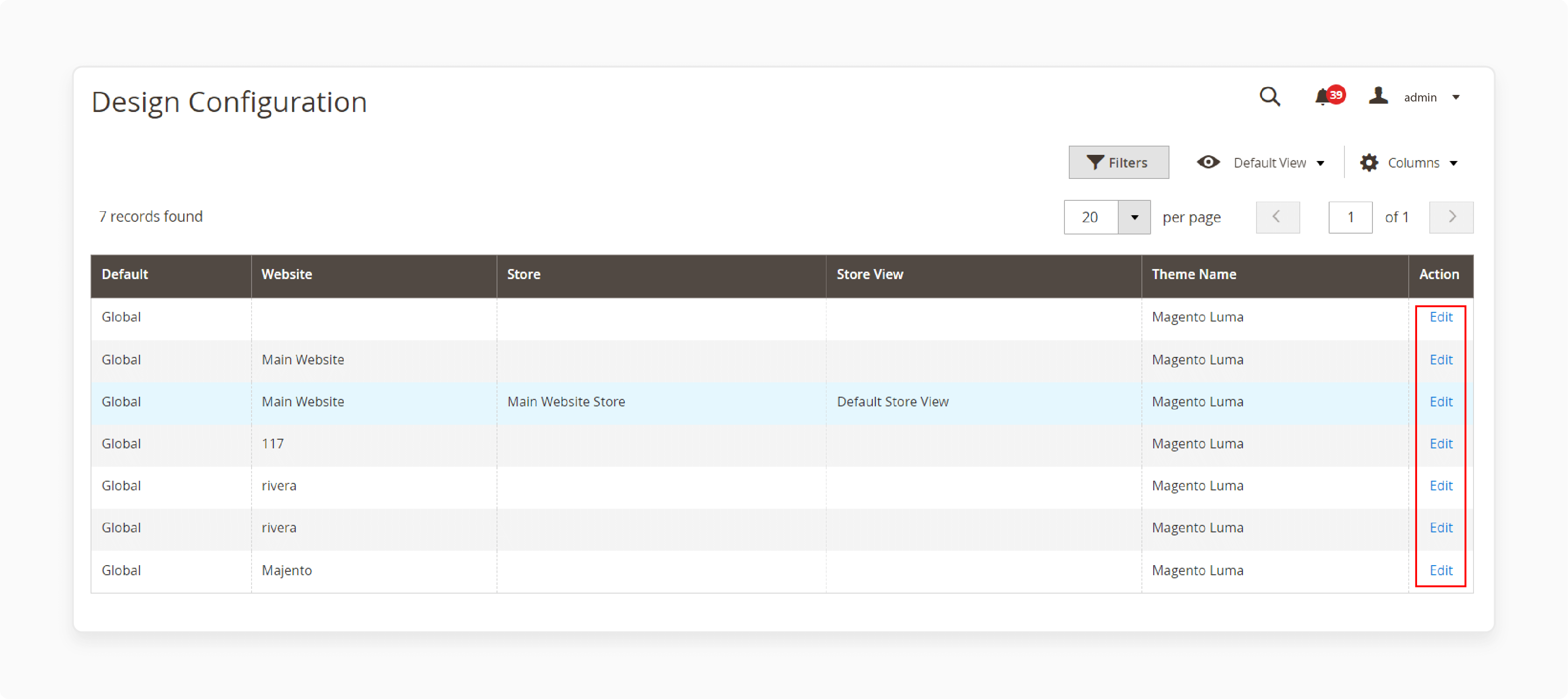Image resolution: width=1568 pixels, height=699 pixels.
Task: Click the per page value field showing 20
Action: pyautogui.click(x=1091, y=217)
